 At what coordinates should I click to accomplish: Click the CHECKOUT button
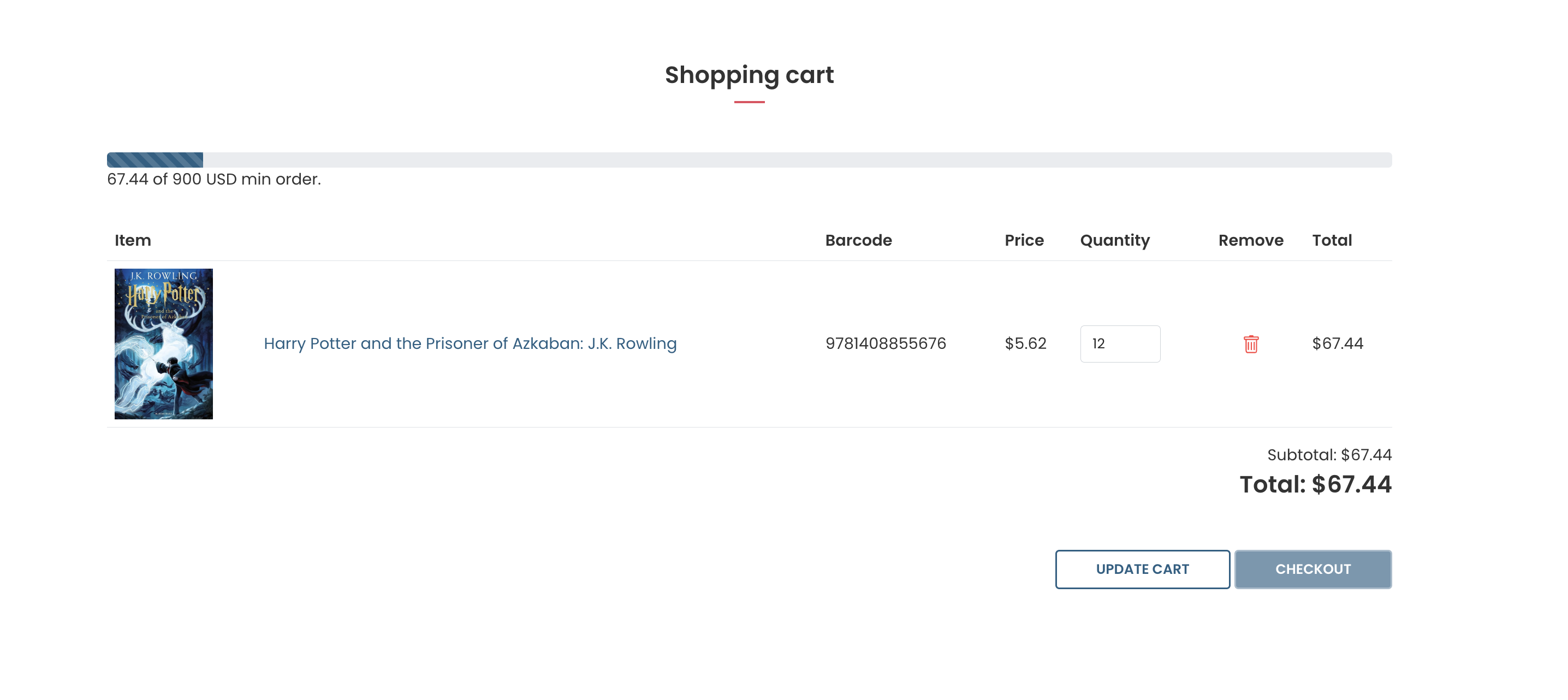[x=1313, y=569]
